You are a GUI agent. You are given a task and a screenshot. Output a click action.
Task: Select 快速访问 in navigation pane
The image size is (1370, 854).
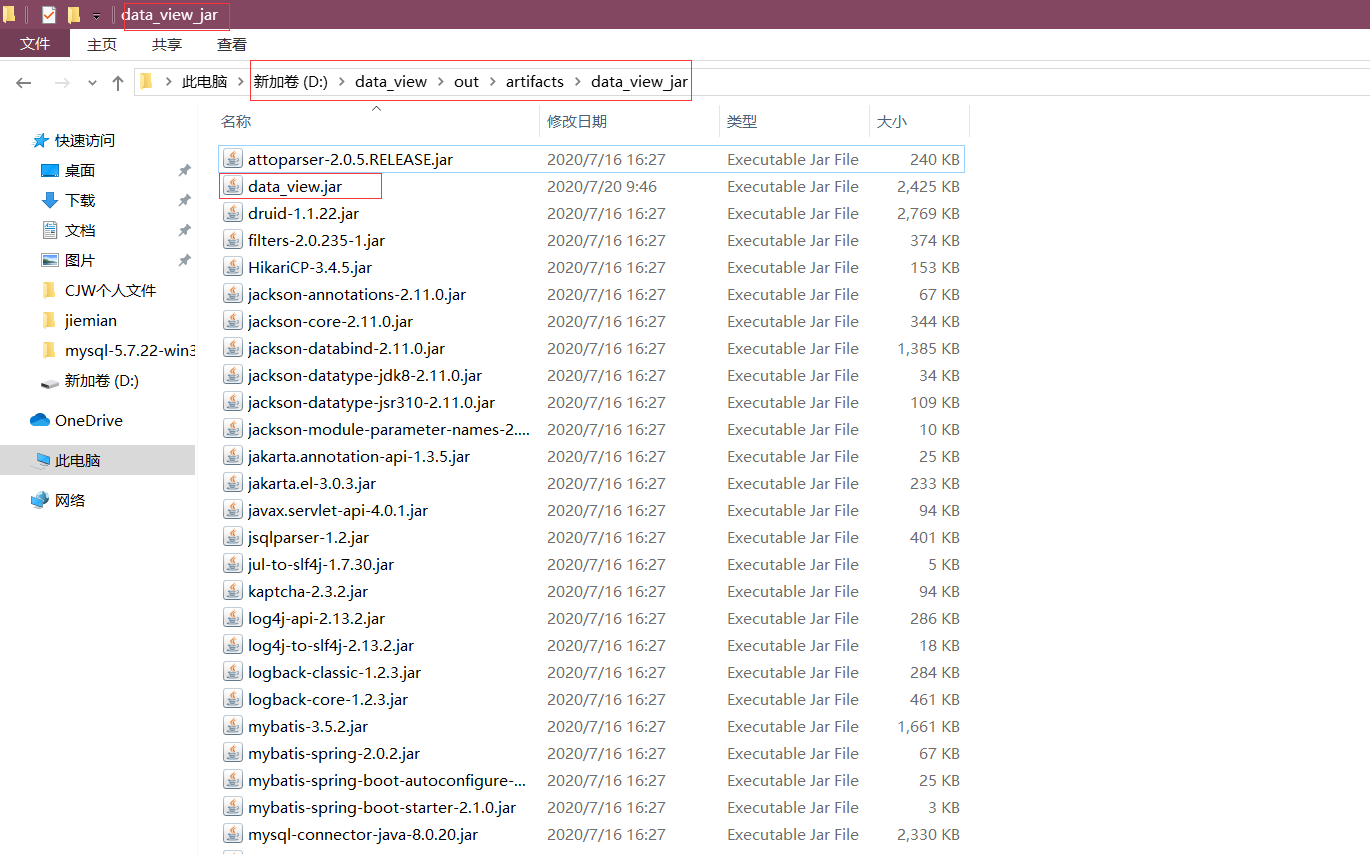(84, 141)
